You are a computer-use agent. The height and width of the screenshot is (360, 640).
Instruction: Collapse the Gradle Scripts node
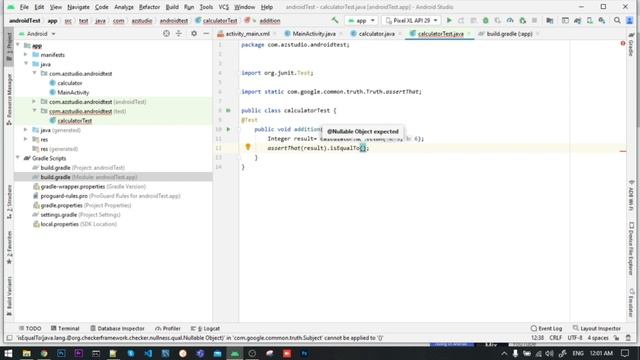[18, 158]
